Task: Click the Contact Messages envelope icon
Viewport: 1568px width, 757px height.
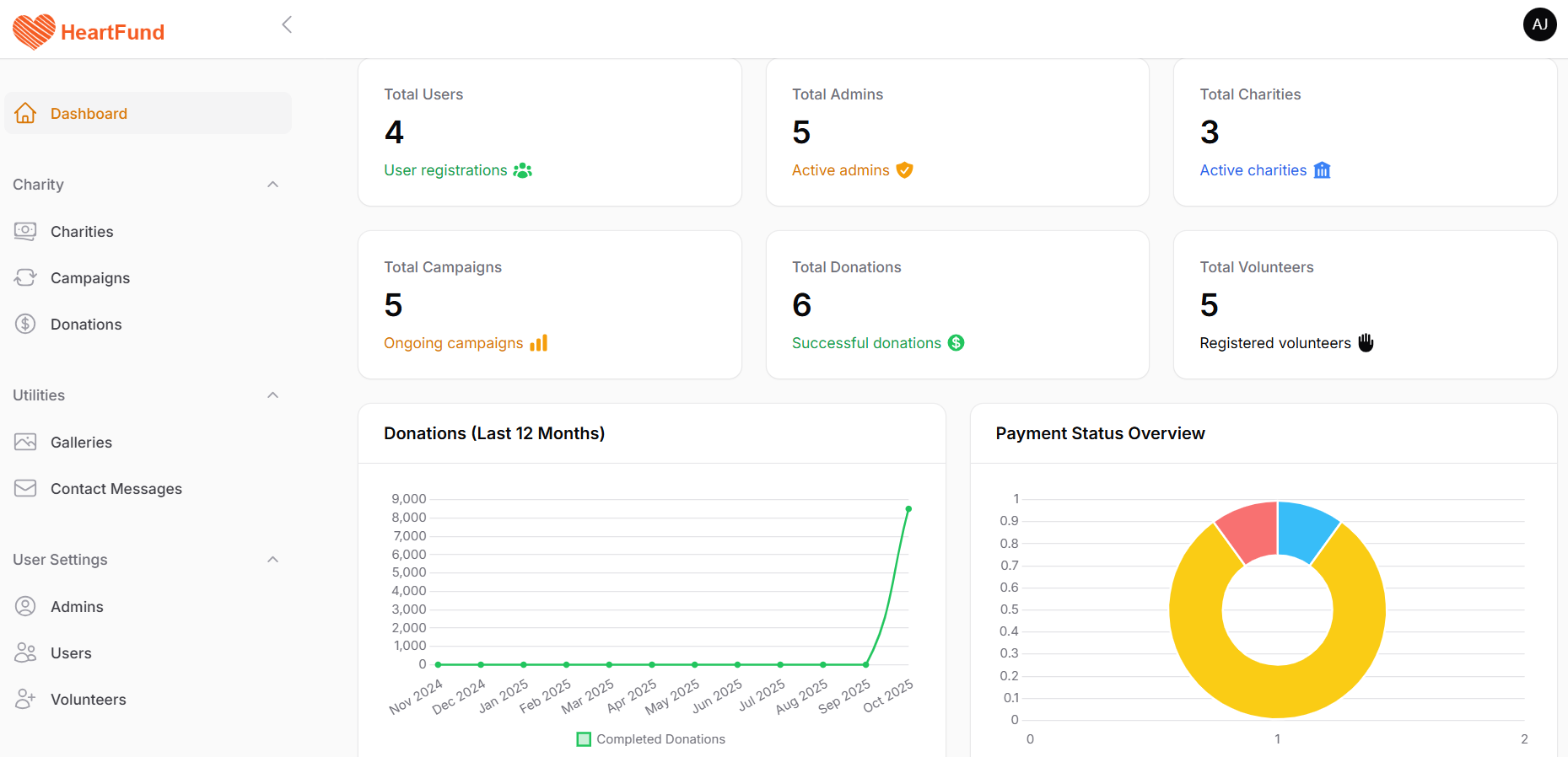Action: 25,488
